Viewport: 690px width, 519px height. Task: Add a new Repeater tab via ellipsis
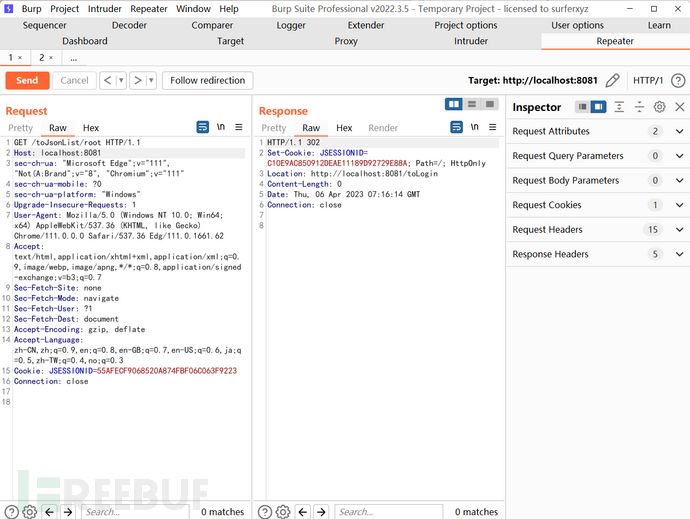coord(73,58)
